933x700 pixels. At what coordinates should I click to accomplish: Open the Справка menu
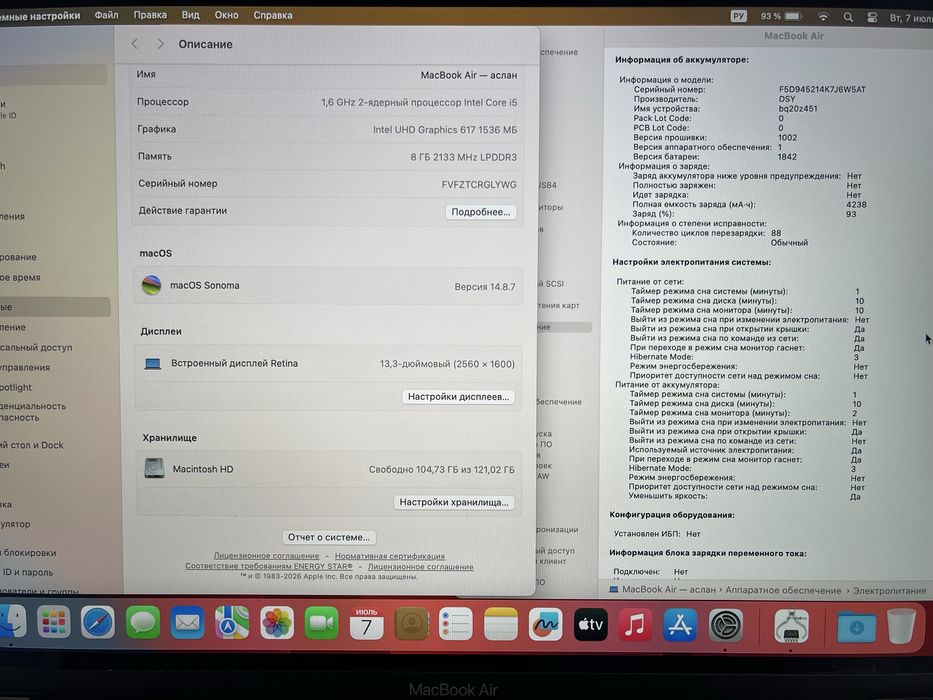tap(273, 15)
